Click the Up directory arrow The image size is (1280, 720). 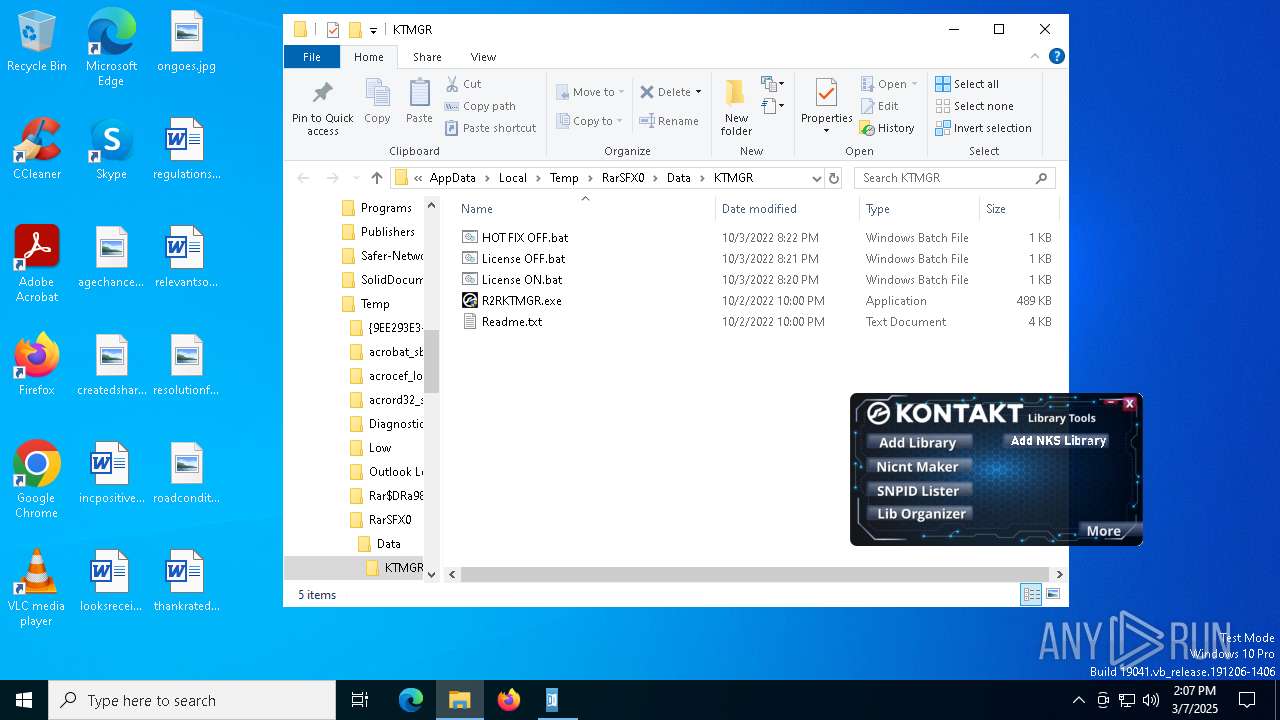click(x=376, y=178)
